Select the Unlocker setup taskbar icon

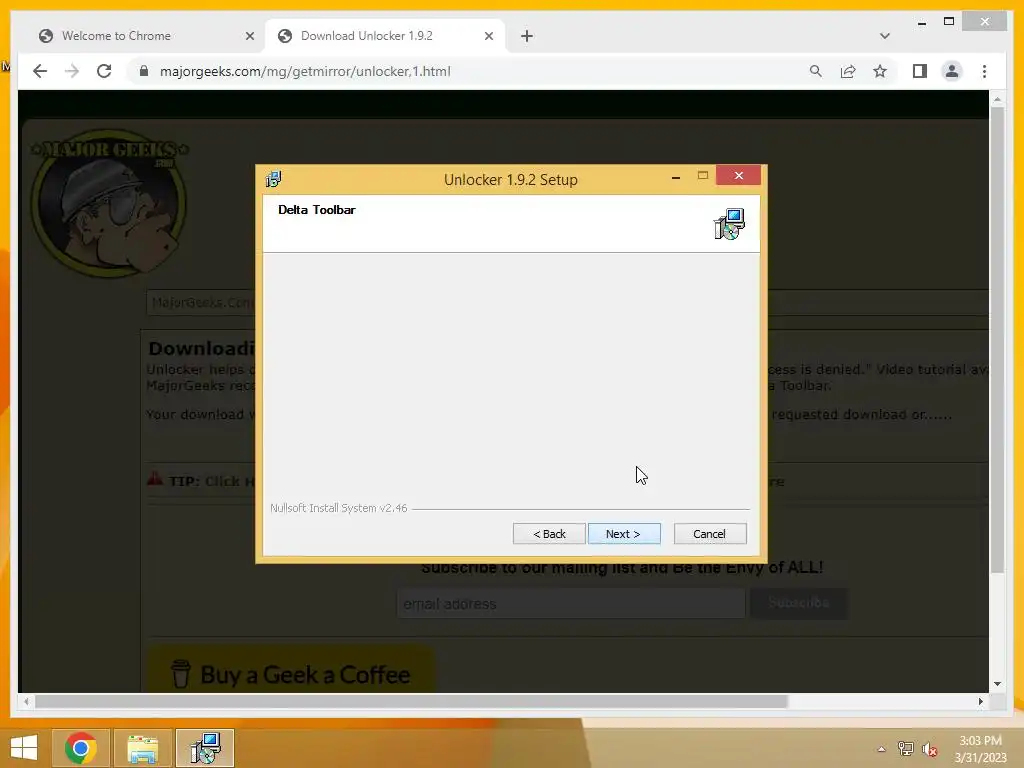tap(205, 748)
